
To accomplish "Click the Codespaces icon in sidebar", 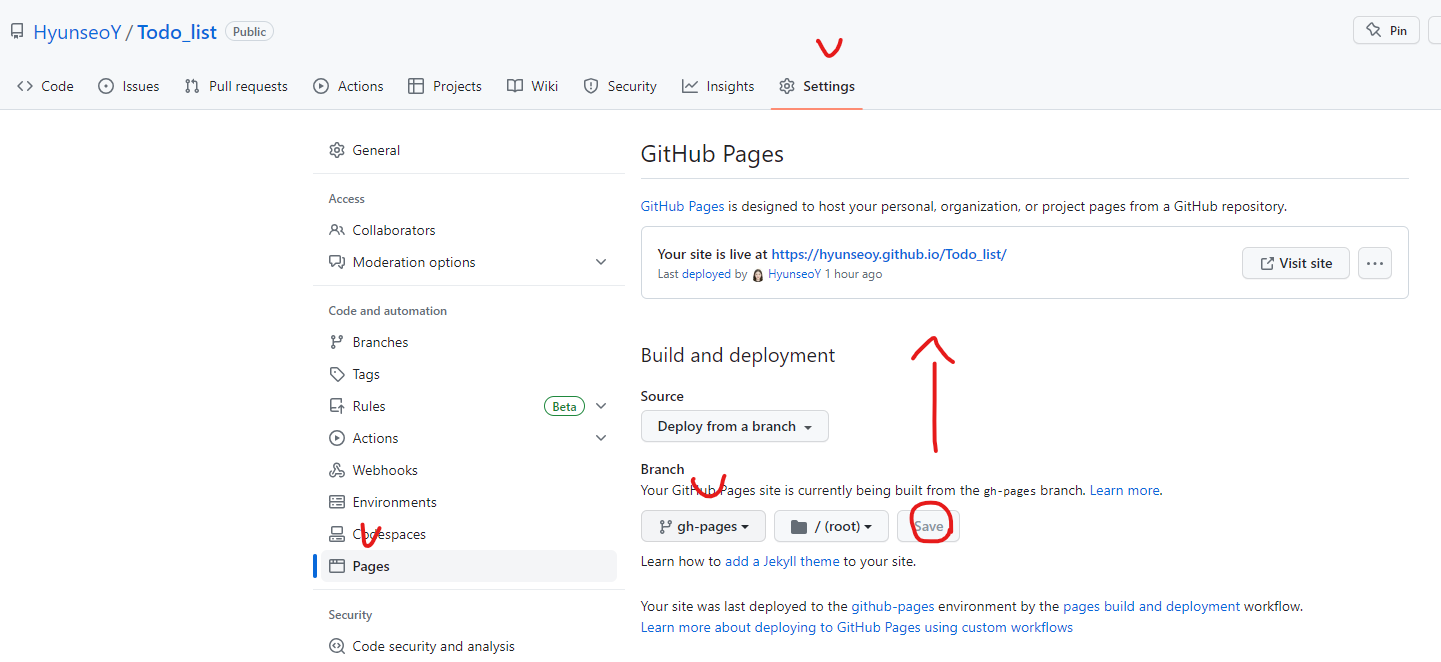I will (x=337, y=534).
